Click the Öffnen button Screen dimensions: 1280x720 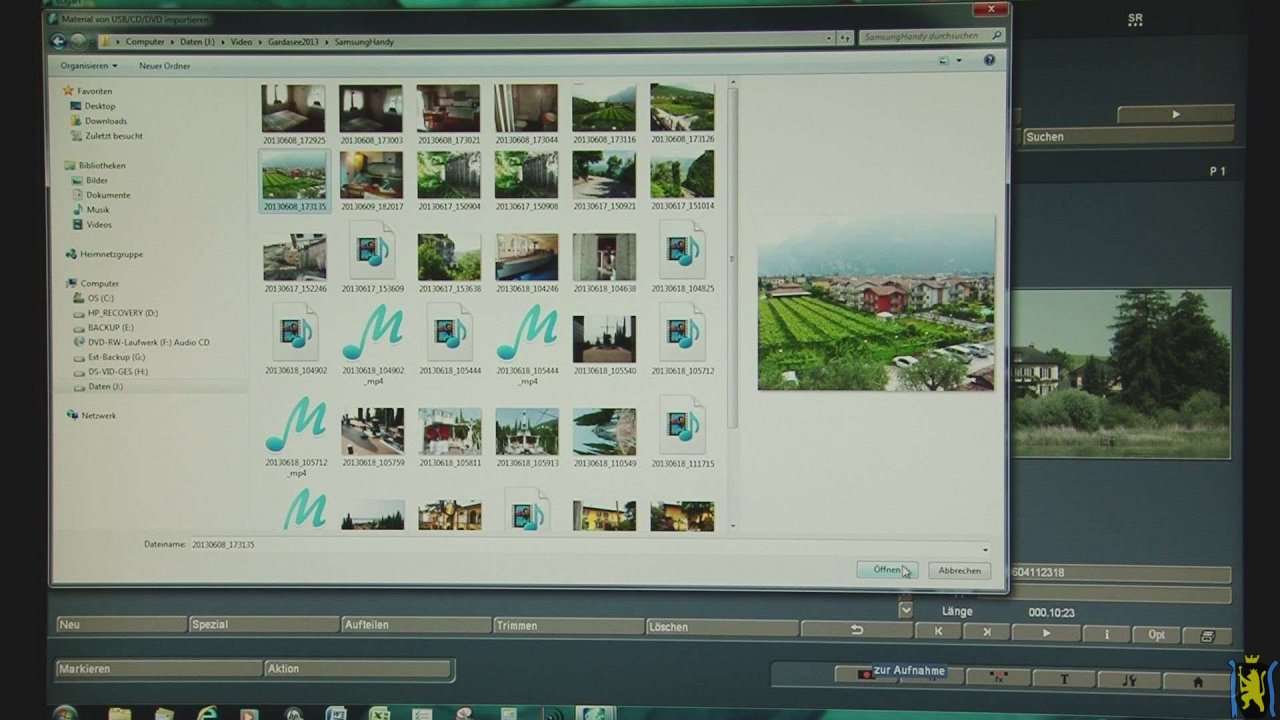(x=886, y=570)
